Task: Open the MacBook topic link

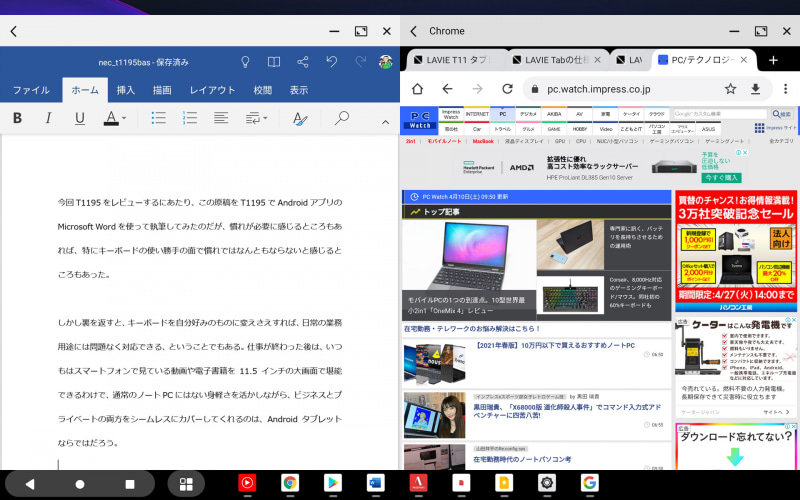Action: 483,141
